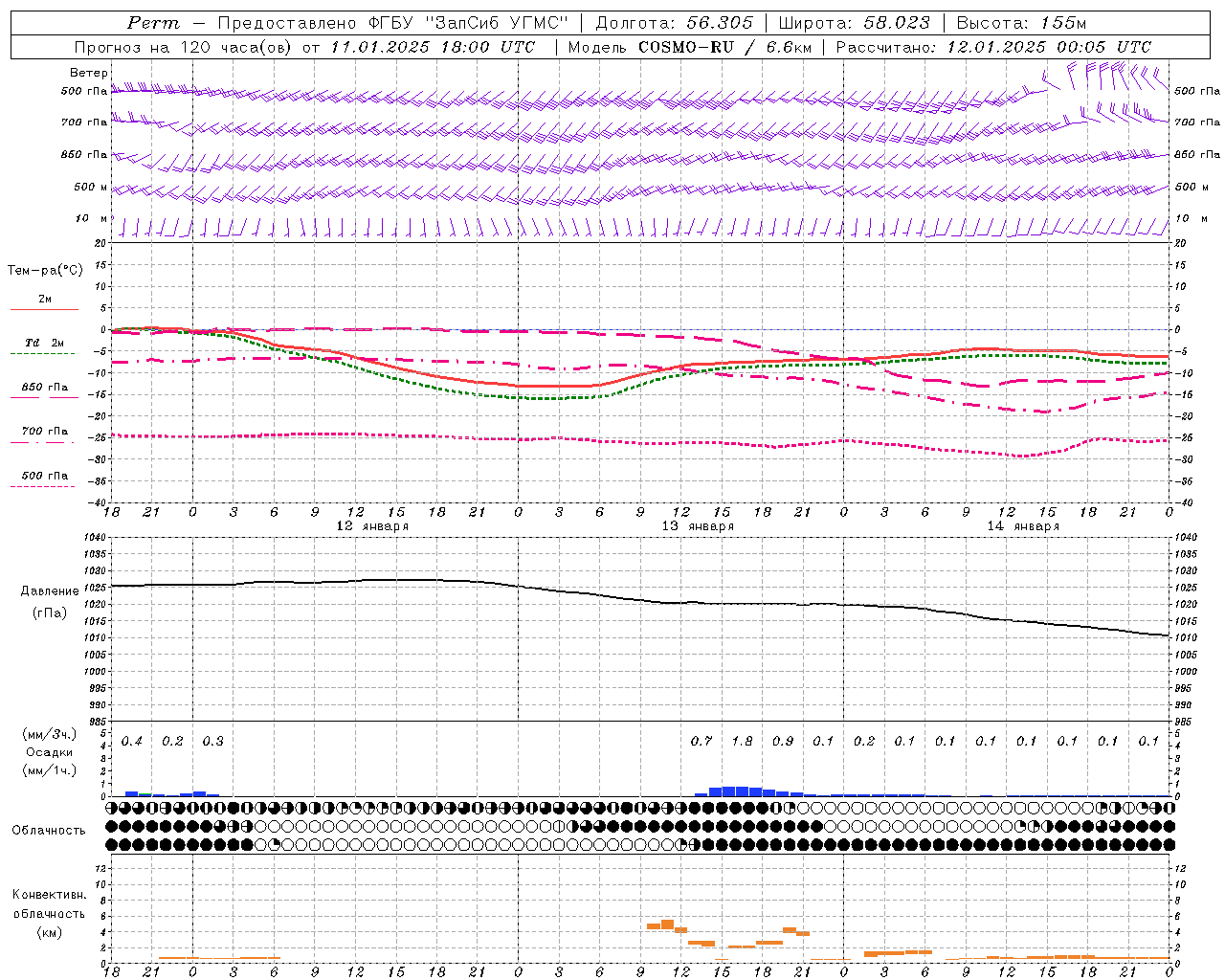The image size is (1225, 980).
Task: Select the "ЗапСиб УГМС" provider text
Action: 498,23
